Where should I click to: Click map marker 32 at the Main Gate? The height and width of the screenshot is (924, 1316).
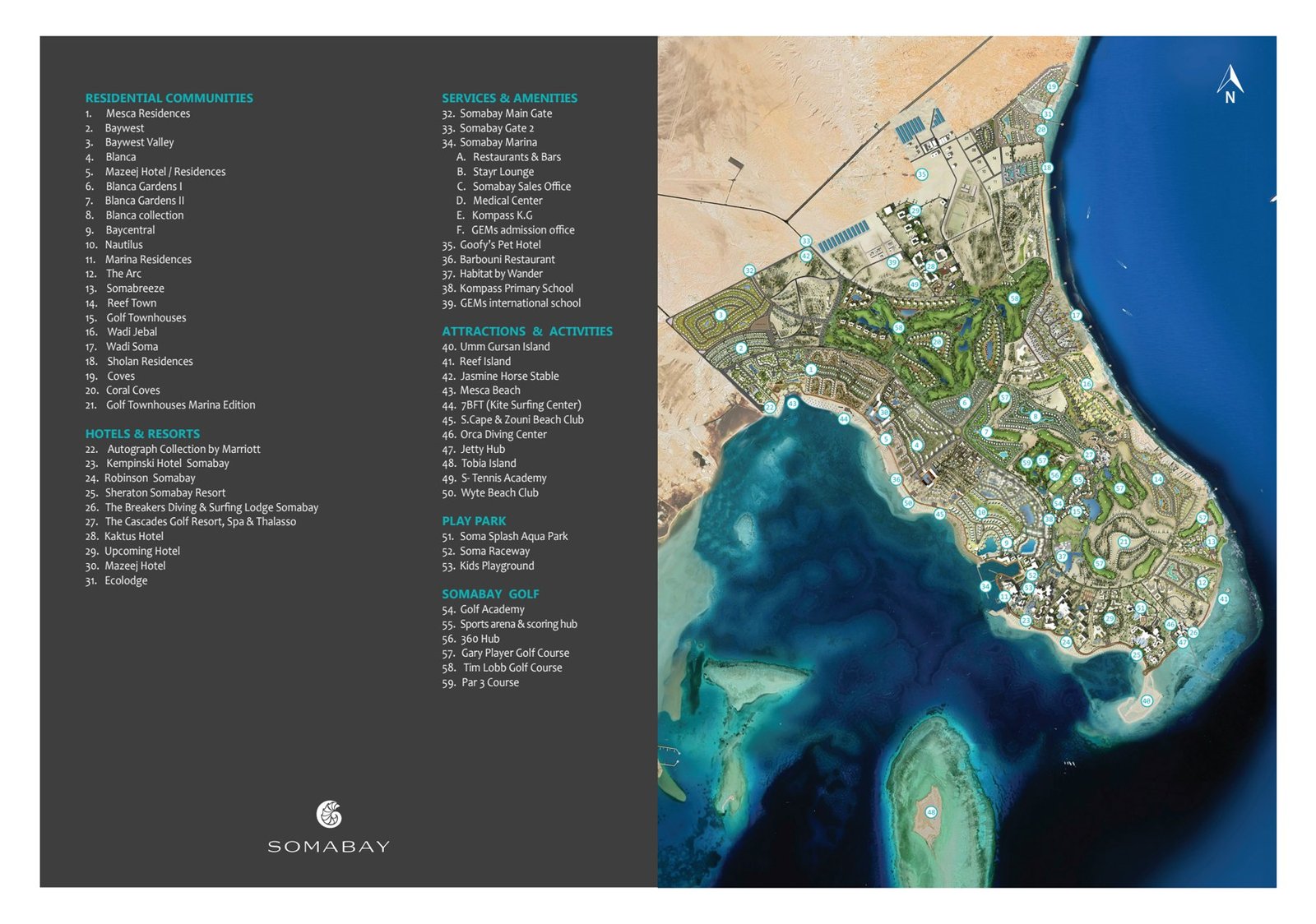[x=749, y=270]
